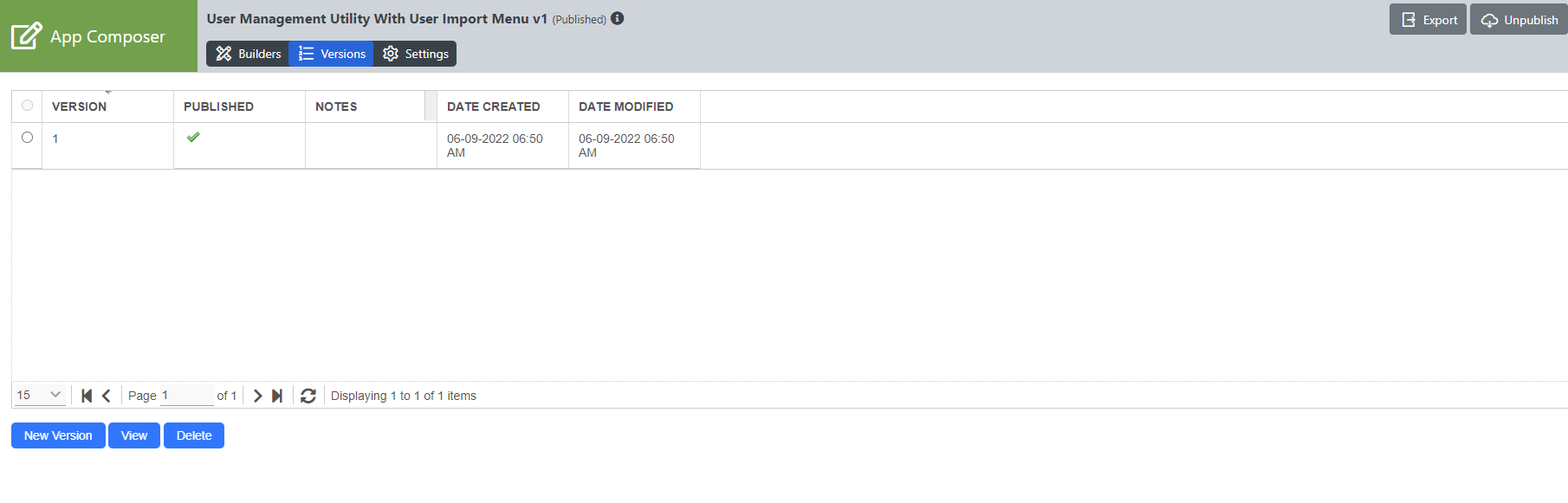Open the Builders tab
Image resolution: width=1568 pixels, height=503 pixels.
click(x=249, y=54)
